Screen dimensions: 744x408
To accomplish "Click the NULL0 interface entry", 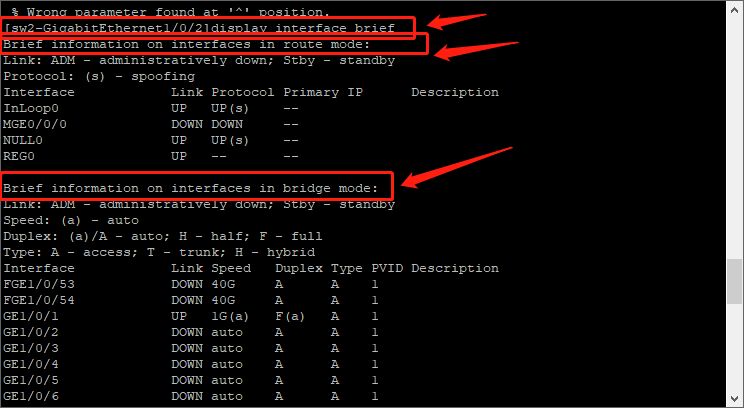I will [23, 140].
